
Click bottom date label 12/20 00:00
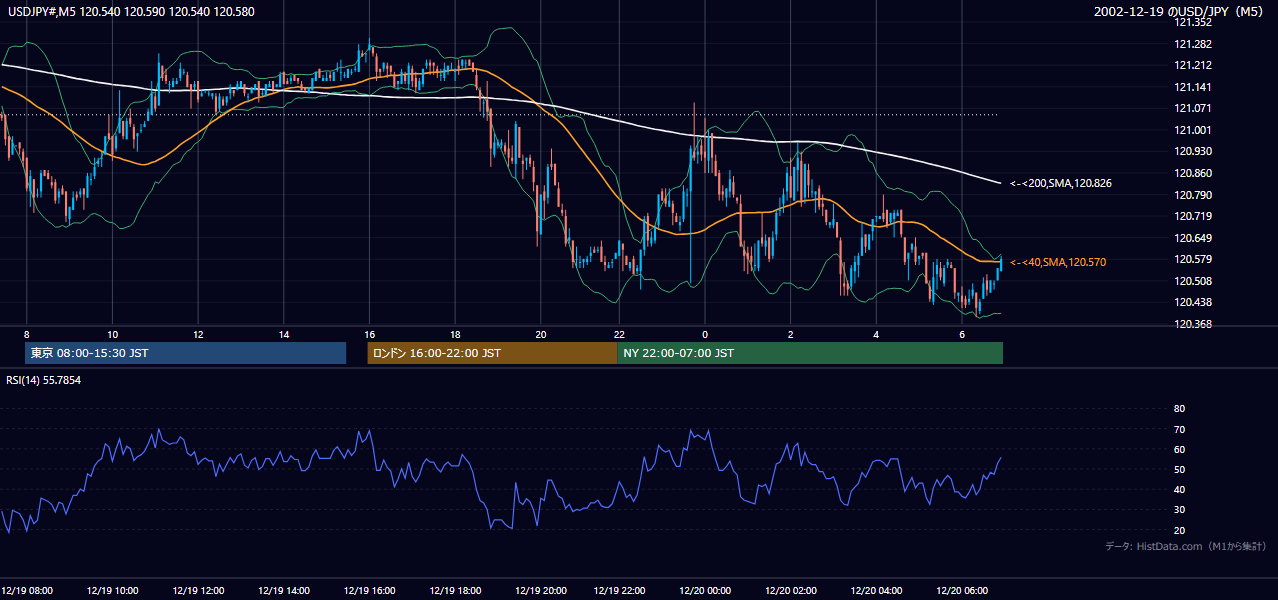click(x=705, y=591)
